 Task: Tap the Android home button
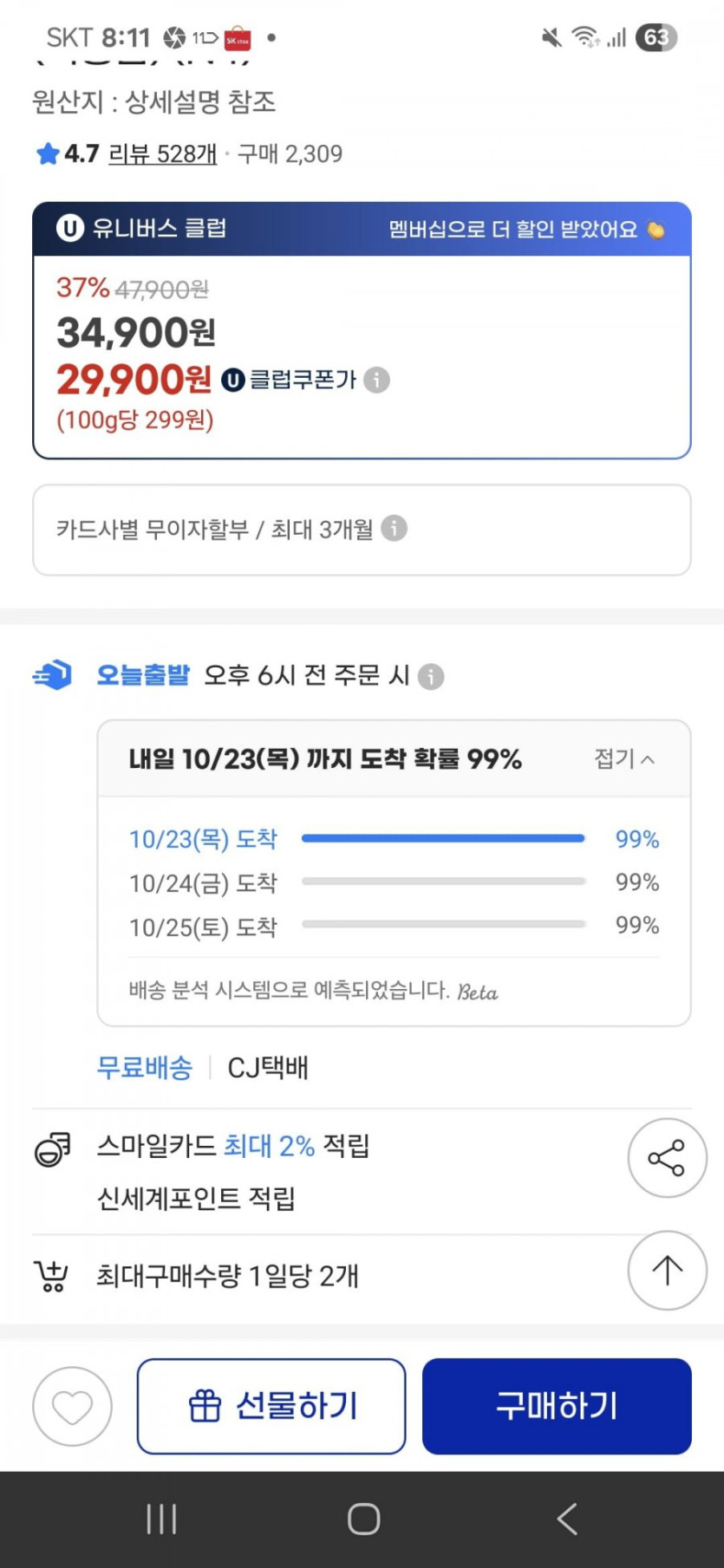(x=363, y=1519)
